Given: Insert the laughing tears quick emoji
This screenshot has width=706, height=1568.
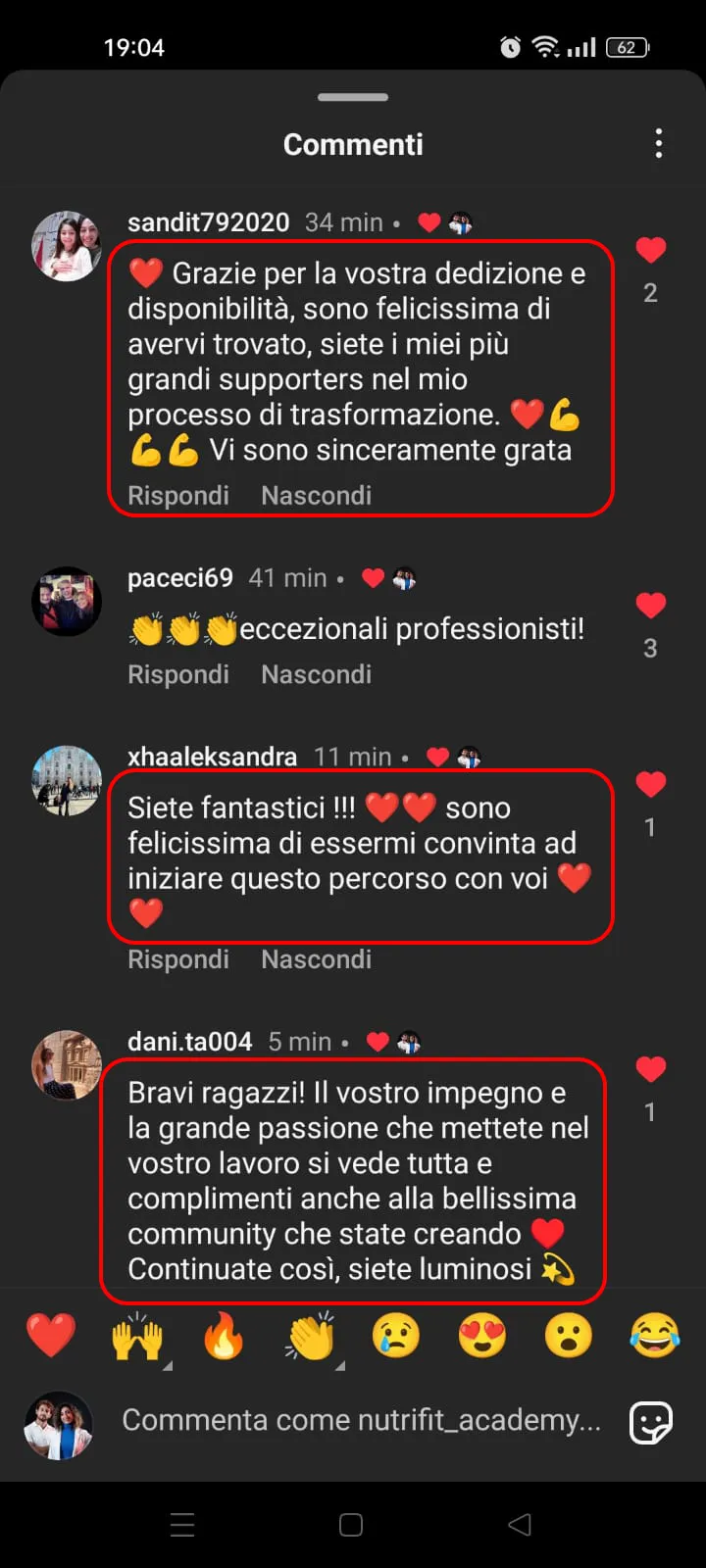Looking at the screenshot, I should (x=655, y=1336).
